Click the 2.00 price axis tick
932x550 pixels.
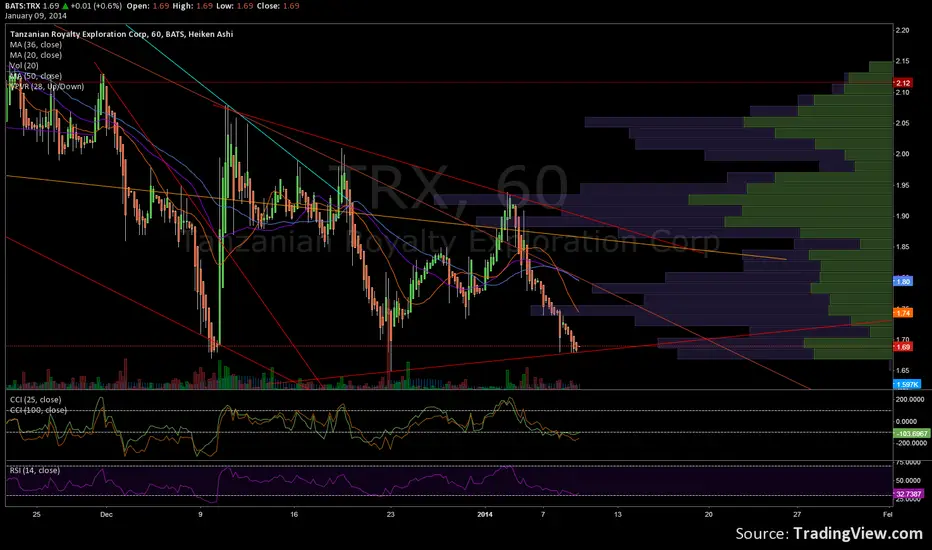pos(902,154)
